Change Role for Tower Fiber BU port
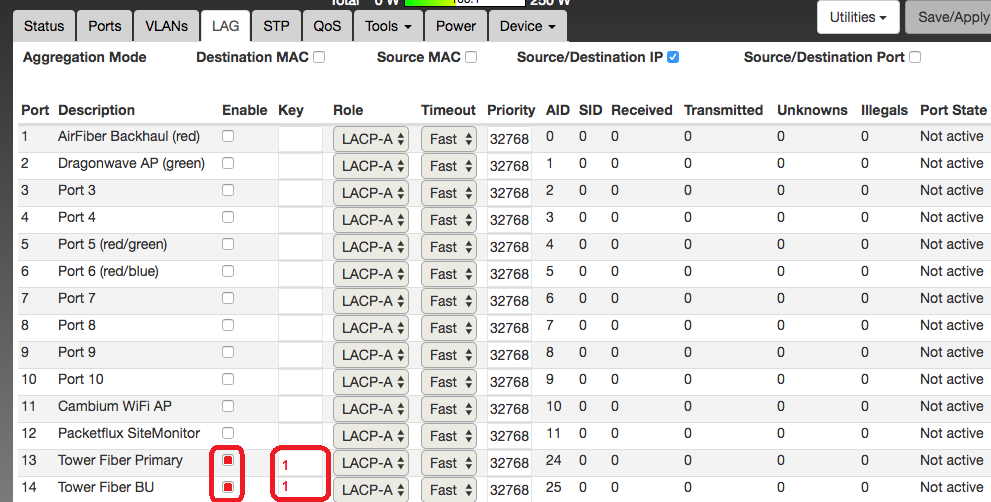Viewport: 991px width, 502px height. [x=371, y=490]
